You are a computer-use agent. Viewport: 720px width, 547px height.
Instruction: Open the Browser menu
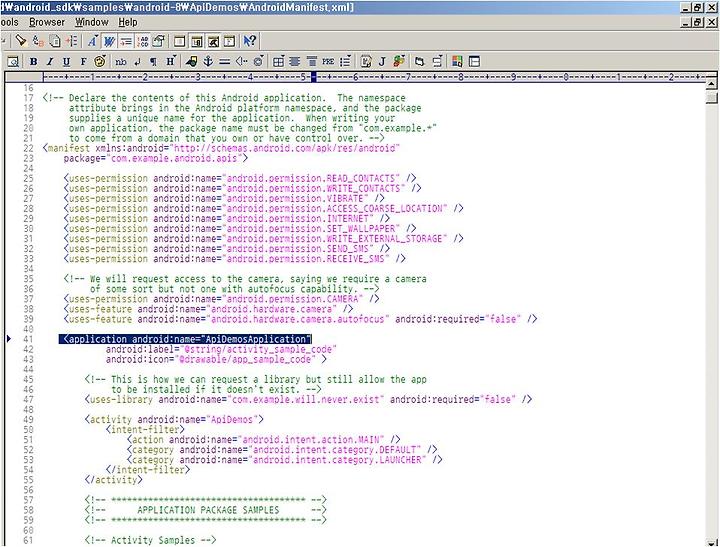pos(47,22)
